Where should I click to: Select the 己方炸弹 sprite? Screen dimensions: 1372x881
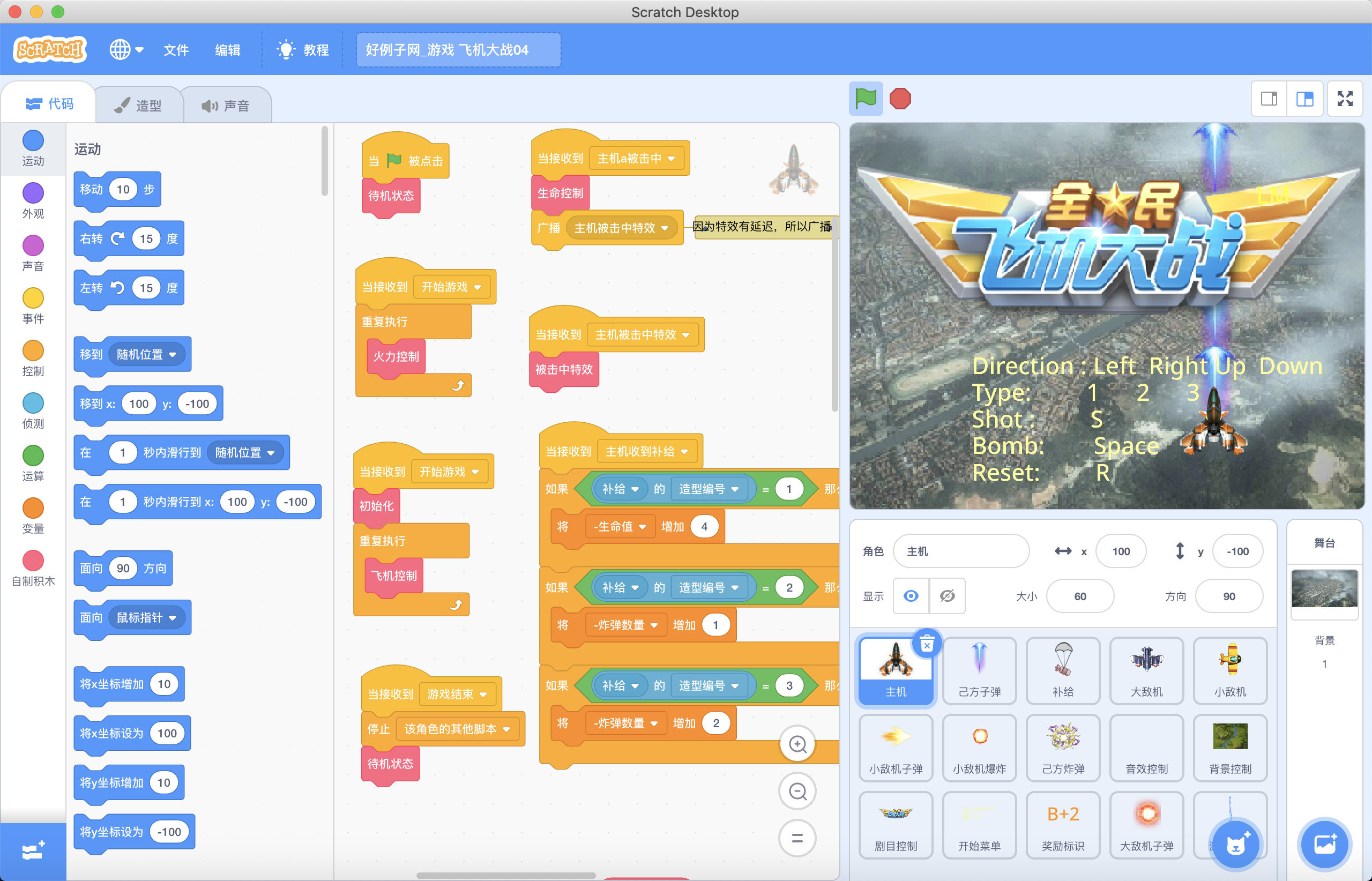click(1063, 748)
